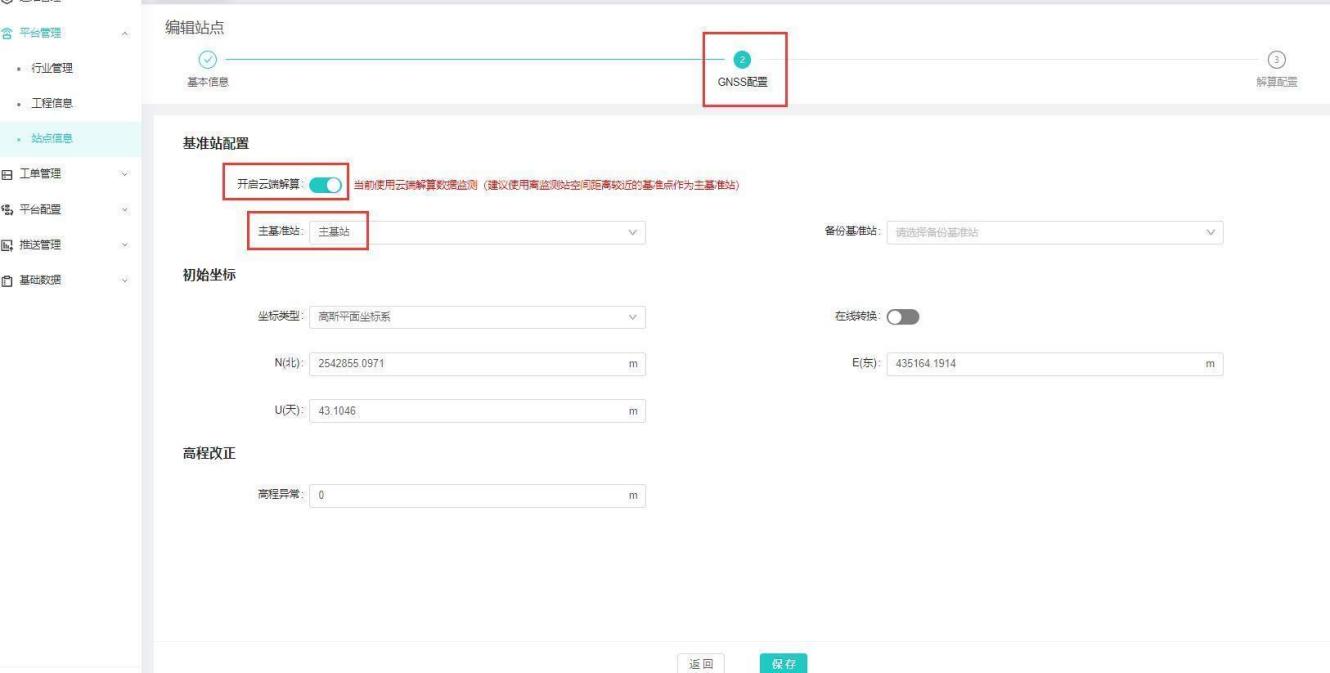Click the 平台配置 sidebar icon

8,210
